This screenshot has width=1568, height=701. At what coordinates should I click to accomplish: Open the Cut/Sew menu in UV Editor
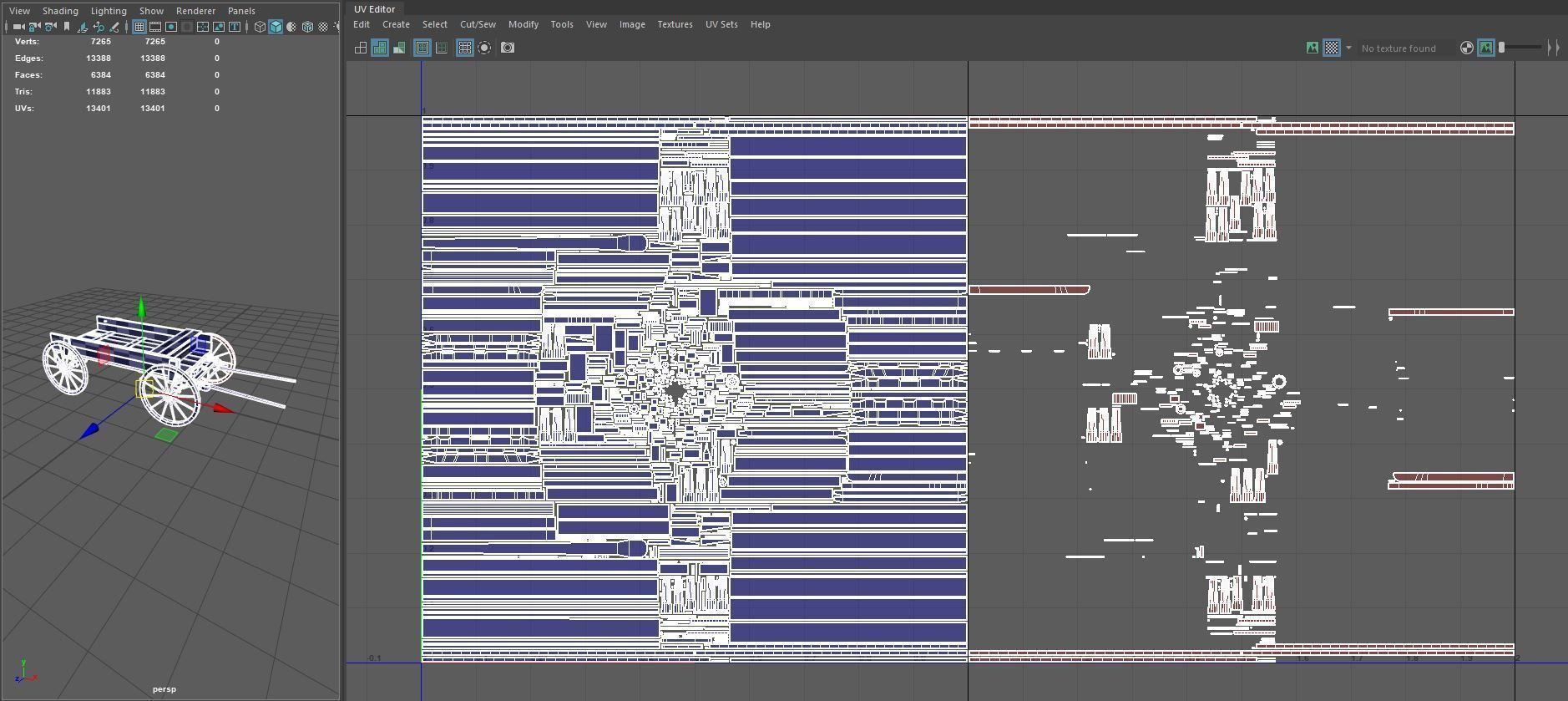pos(478,24)
